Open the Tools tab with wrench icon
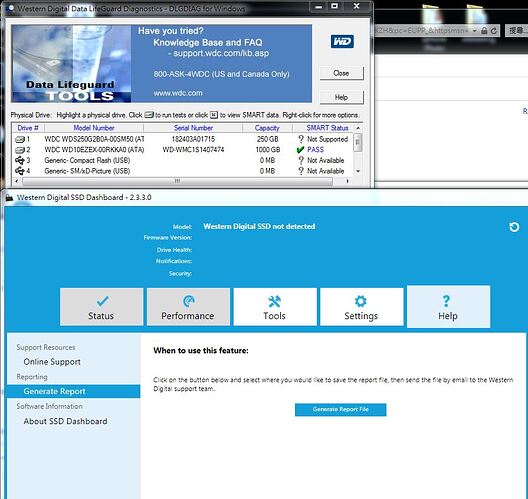 coord(275,307)
